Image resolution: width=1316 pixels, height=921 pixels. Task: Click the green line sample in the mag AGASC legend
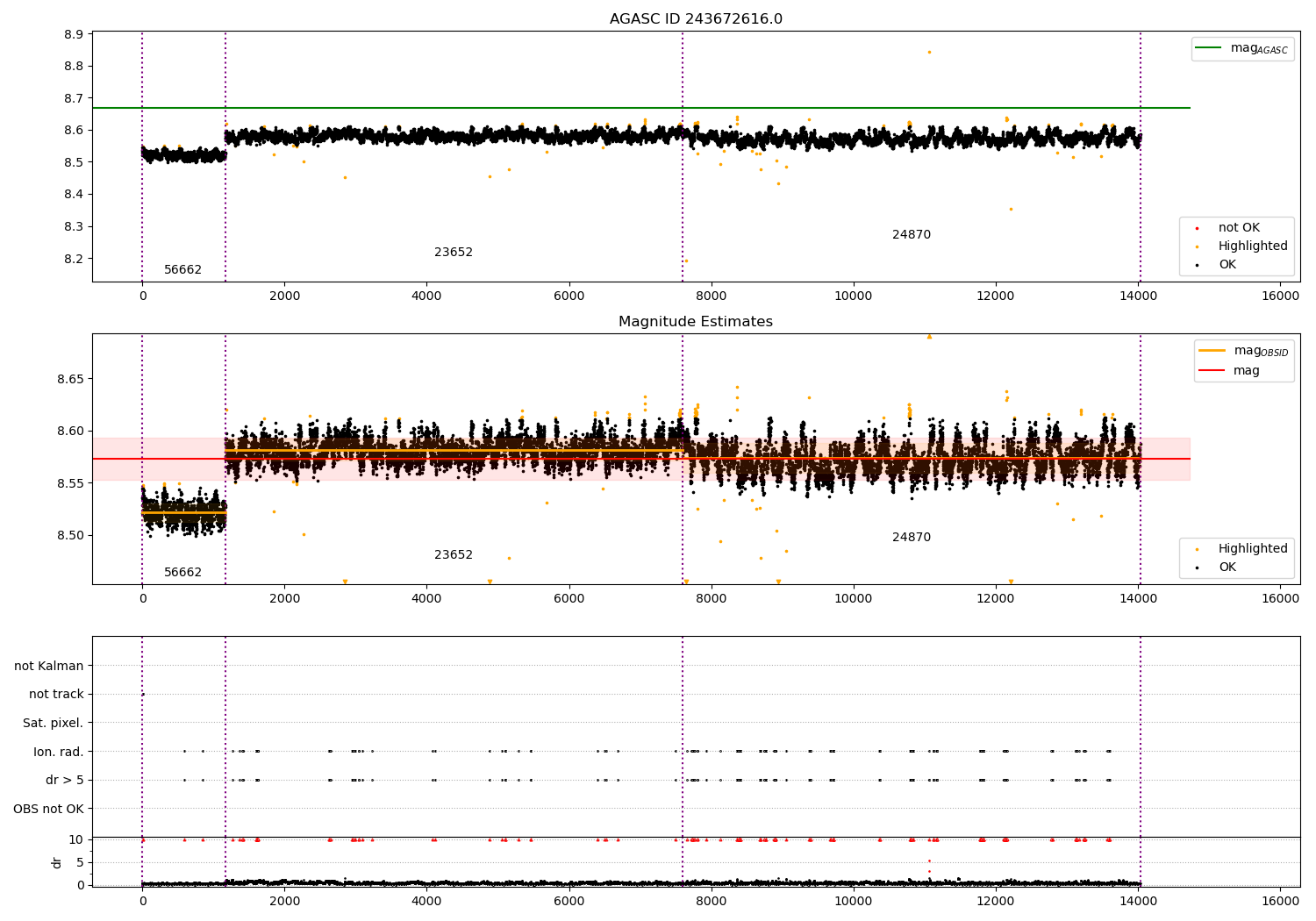click(1209, 48)
